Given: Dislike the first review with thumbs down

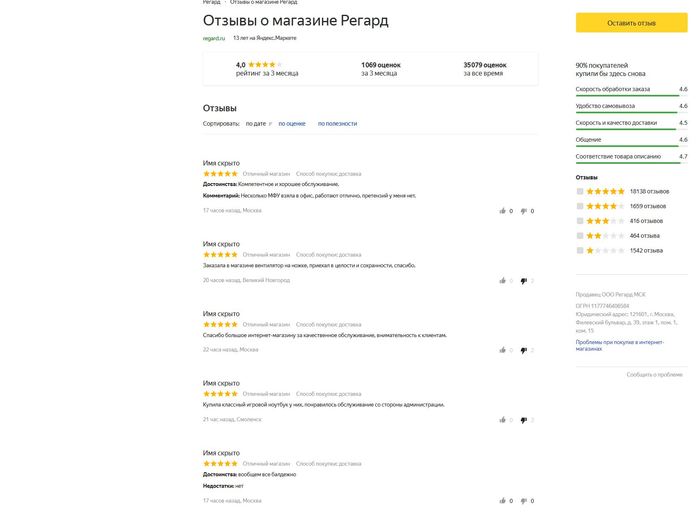Looking at the screenshot, I should [524, 211].
